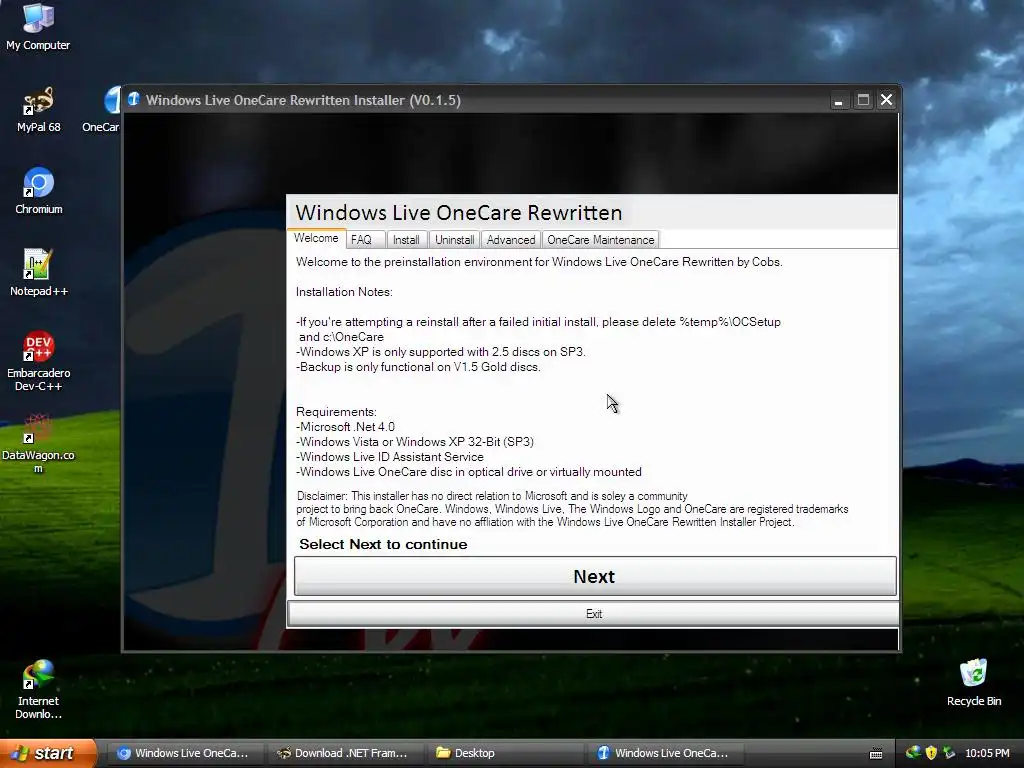Image resolution: width=1024 pixels, height=768 pixels.
Task: Click the 'Requirements:' label
Action: (x=336, y=411)
